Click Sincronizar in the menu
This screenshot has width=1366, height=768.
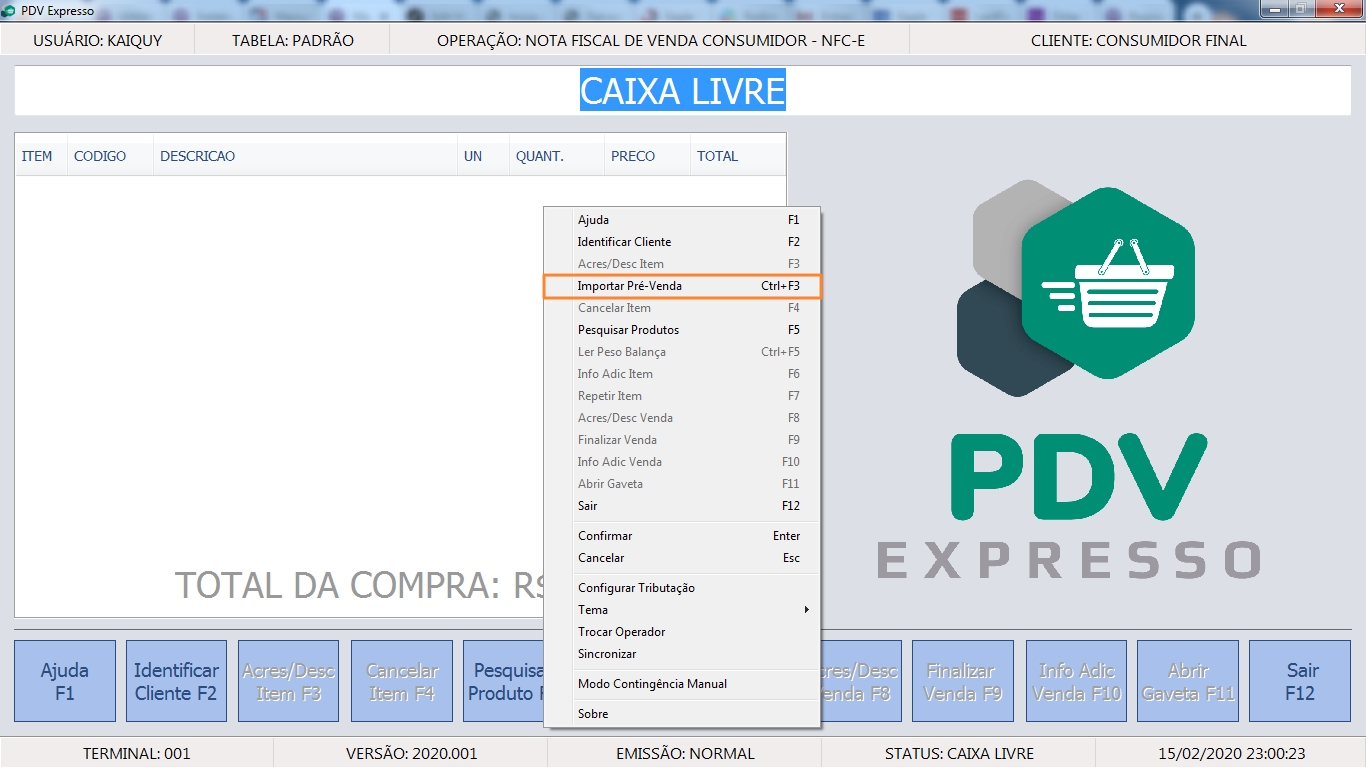tap(681, 654)
